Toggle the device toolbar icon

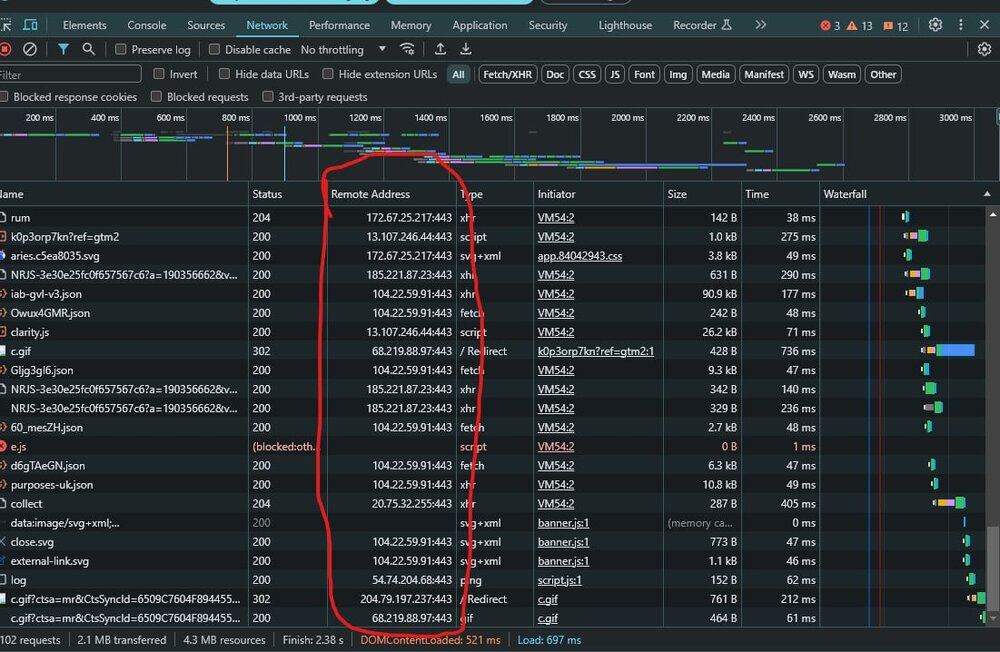coord(31,25)
